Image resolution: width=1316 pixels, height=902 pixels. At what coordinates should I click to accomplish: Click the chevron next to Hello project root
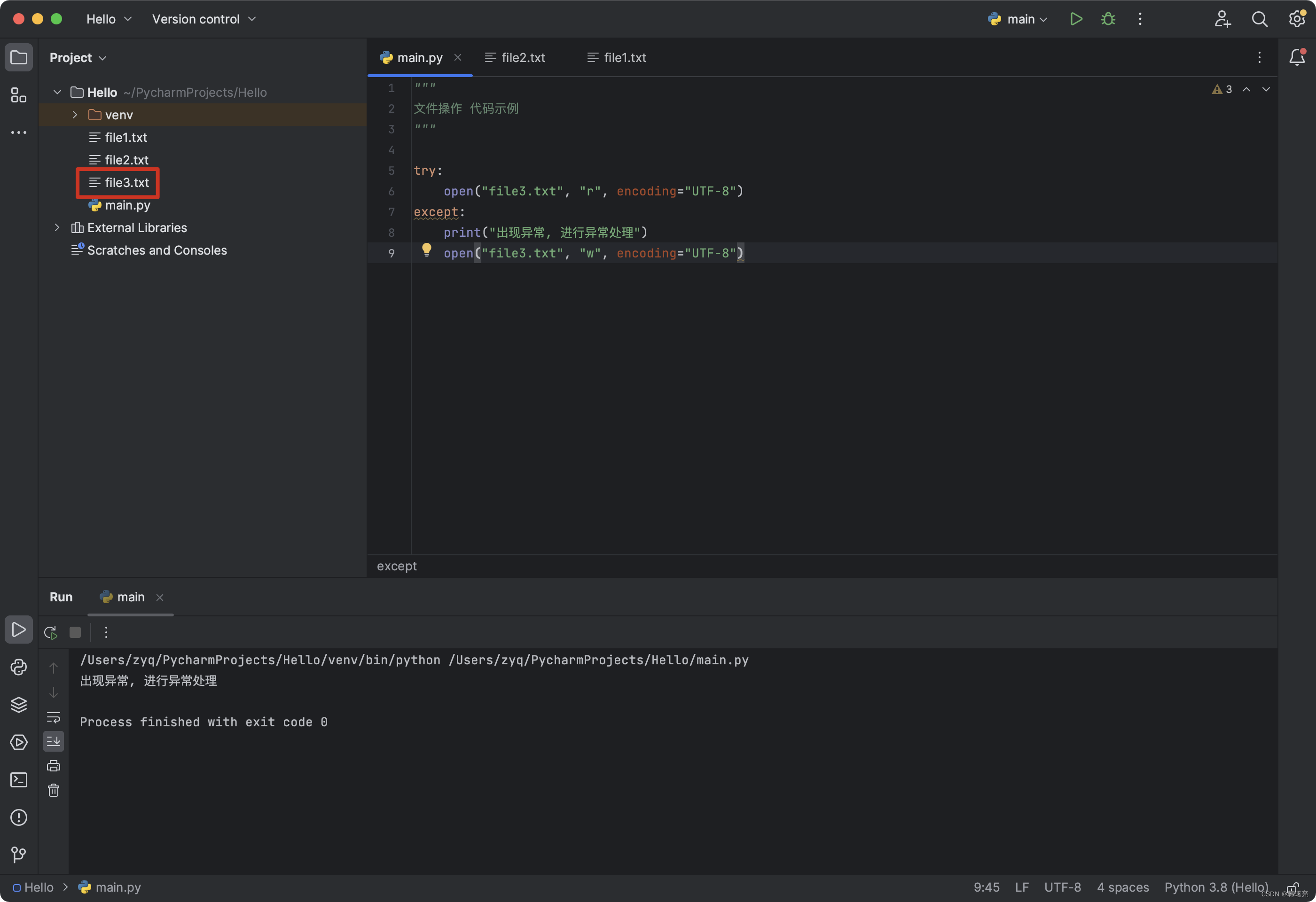click(58, 92)
